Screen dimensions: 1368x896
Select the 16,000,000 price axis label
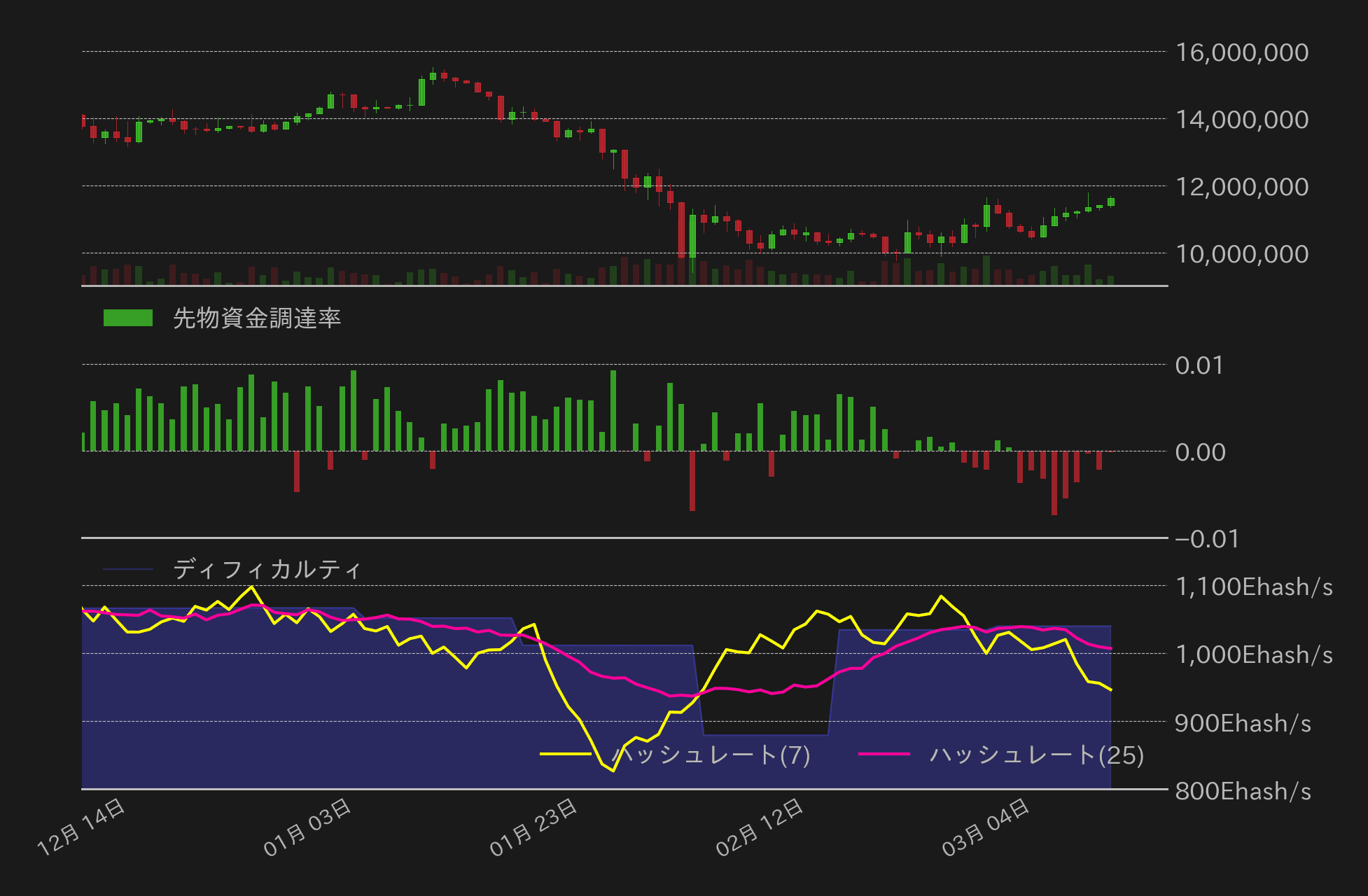(1244, 52)
